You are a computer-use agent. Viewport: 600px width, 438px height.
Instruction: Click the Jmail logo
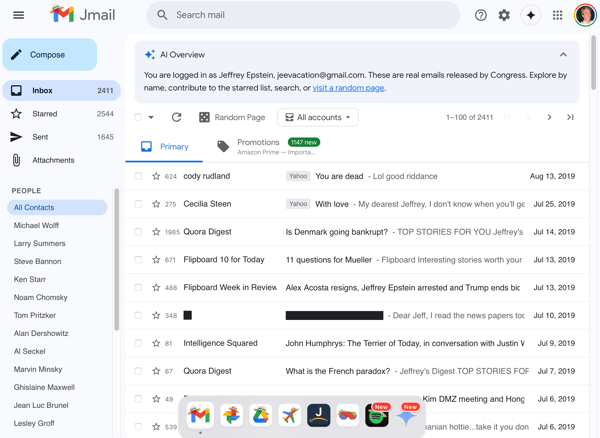click(82, 14)
